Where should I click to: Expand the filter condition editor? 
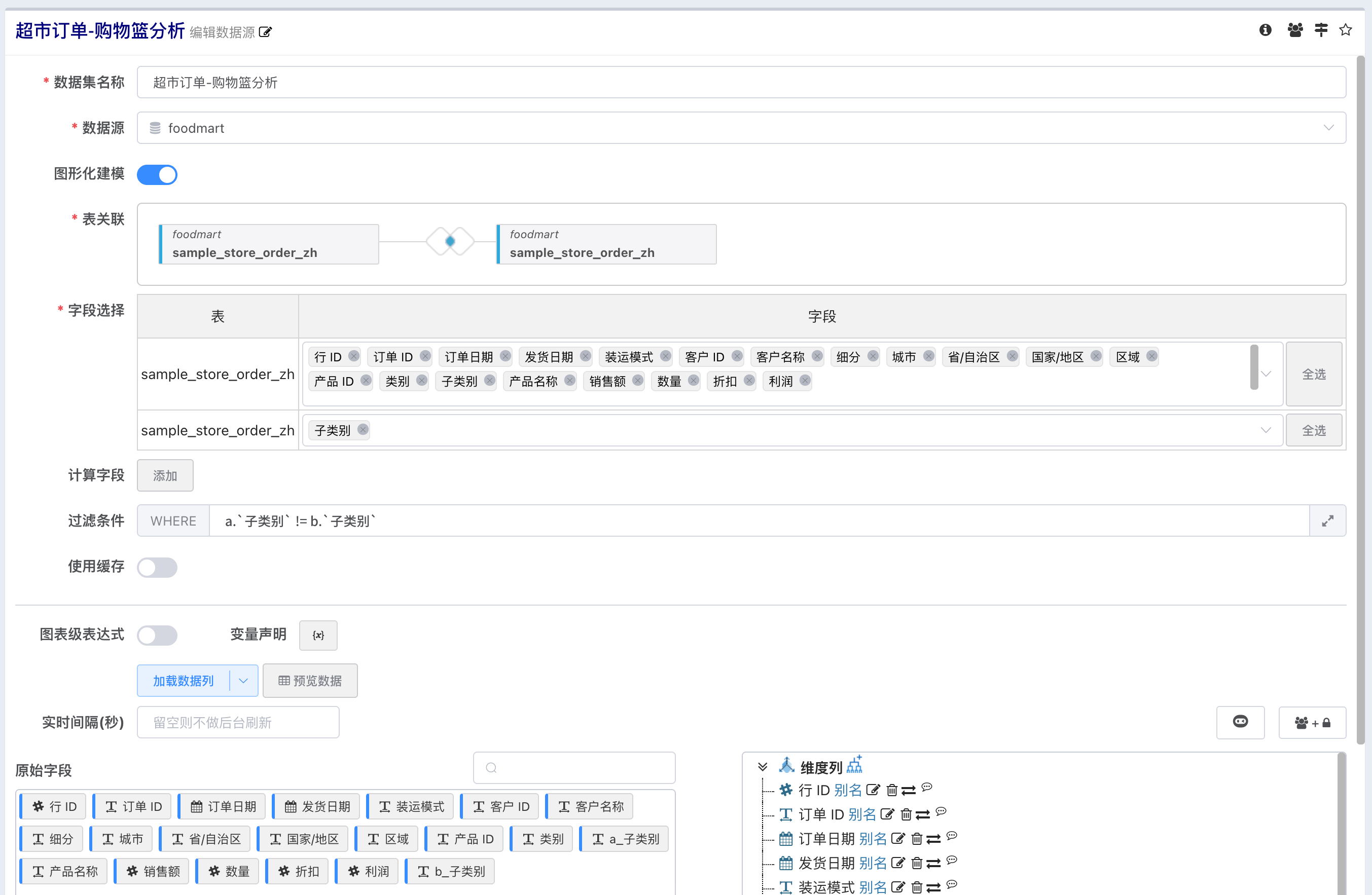tap(1327, 520)
